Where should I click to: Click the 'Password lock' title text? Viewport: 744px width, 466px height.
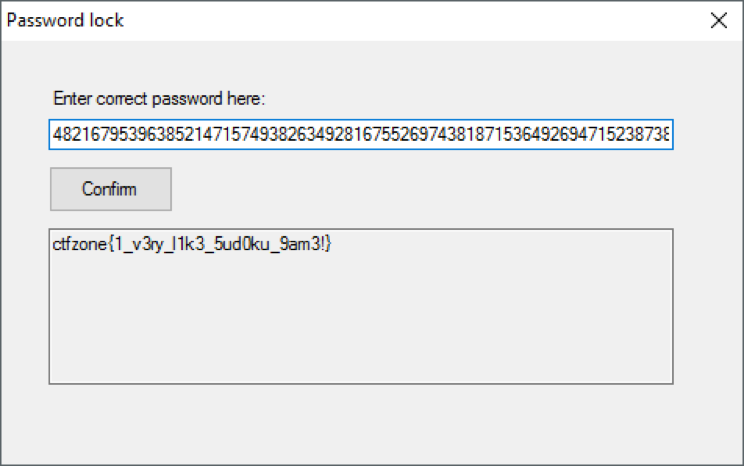(x=66, y=20)
